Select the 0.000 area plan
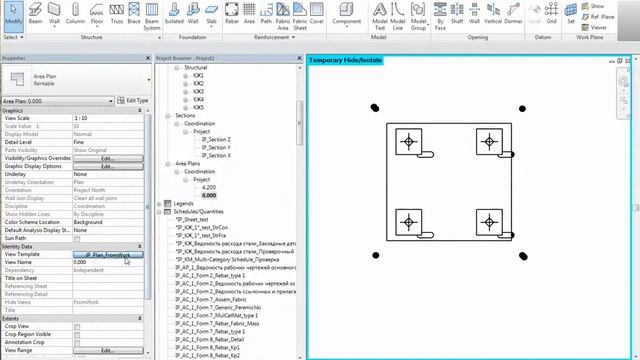 coord(209,196)
